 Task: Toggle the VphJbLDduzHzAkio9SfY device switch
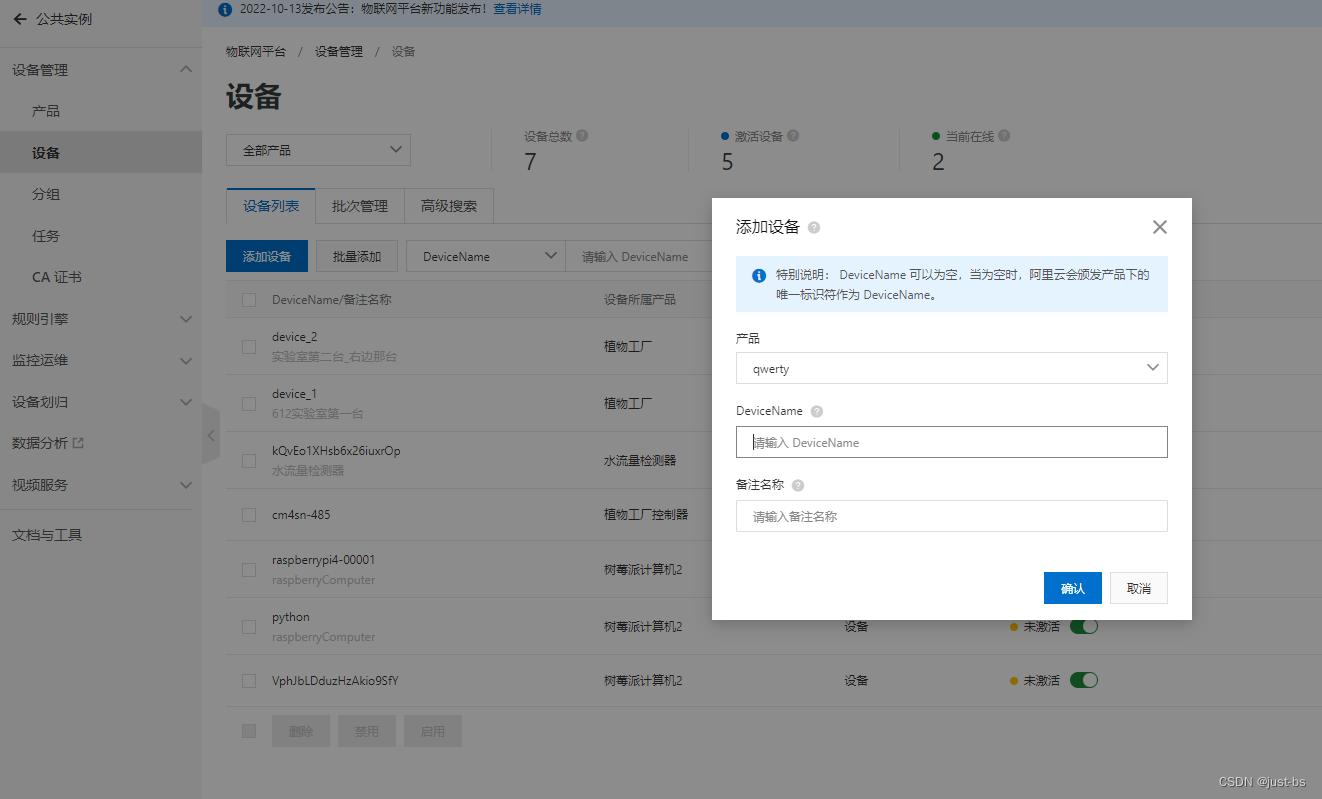coord(1084,680)
